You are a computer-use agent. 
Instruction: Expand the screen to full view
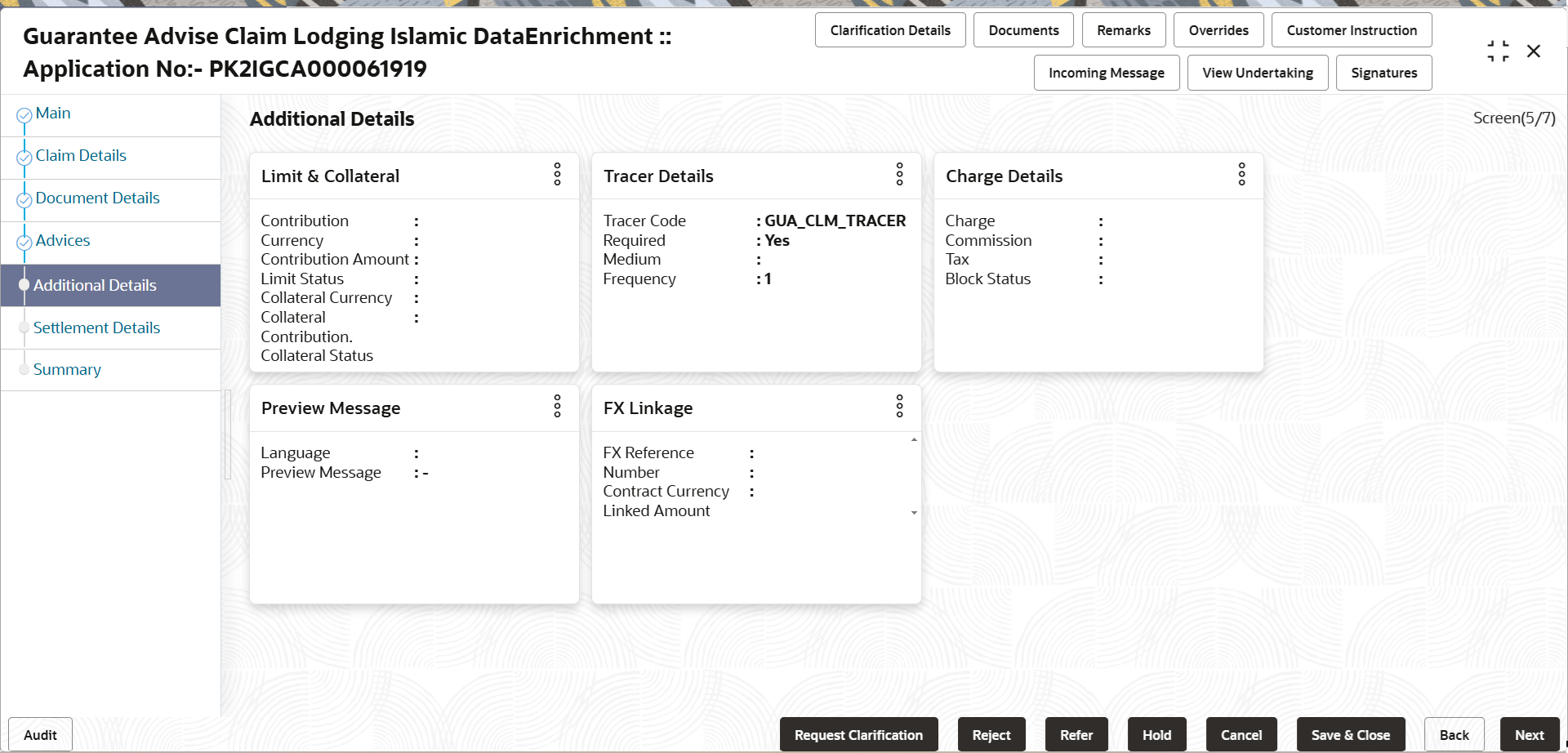pyautogui.click(x=1498, y=50)
